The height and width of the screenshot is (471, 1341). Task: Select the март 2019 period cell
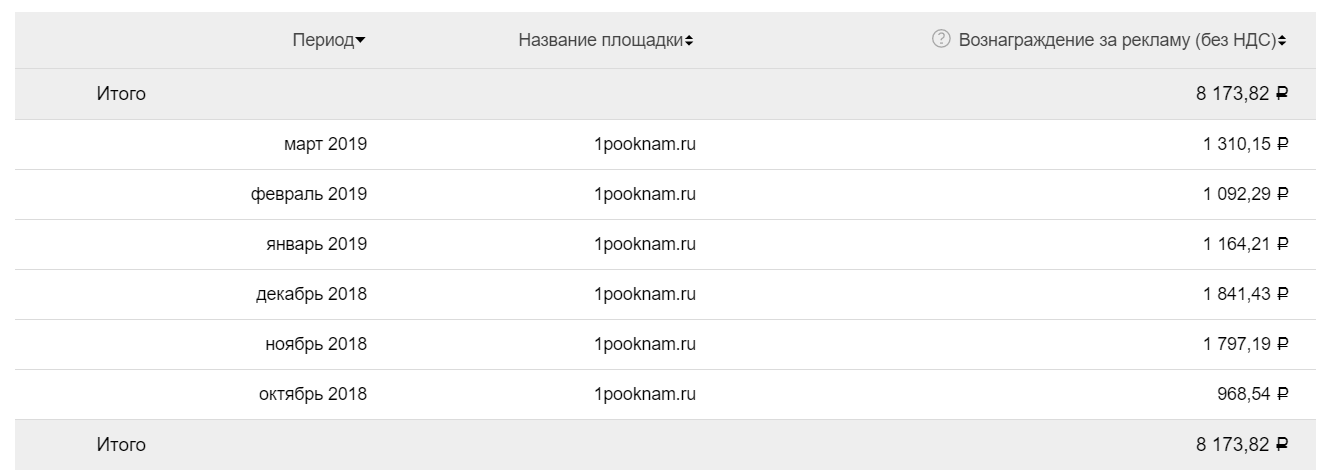point(325,144)
